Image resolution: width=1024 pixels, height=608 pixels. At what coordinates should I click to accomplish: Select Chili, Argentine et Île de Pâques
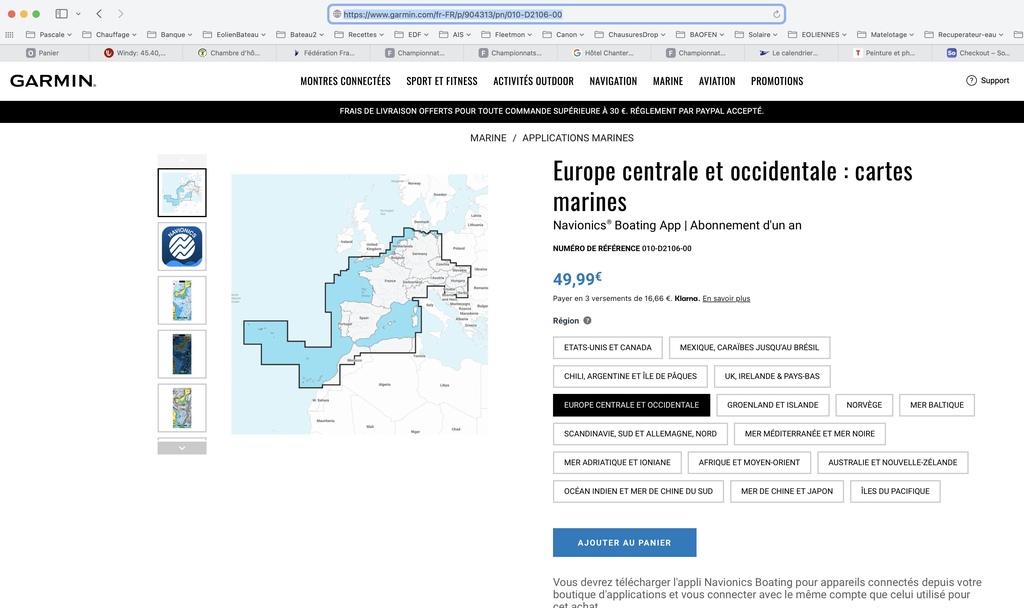[x=630, y=376]
